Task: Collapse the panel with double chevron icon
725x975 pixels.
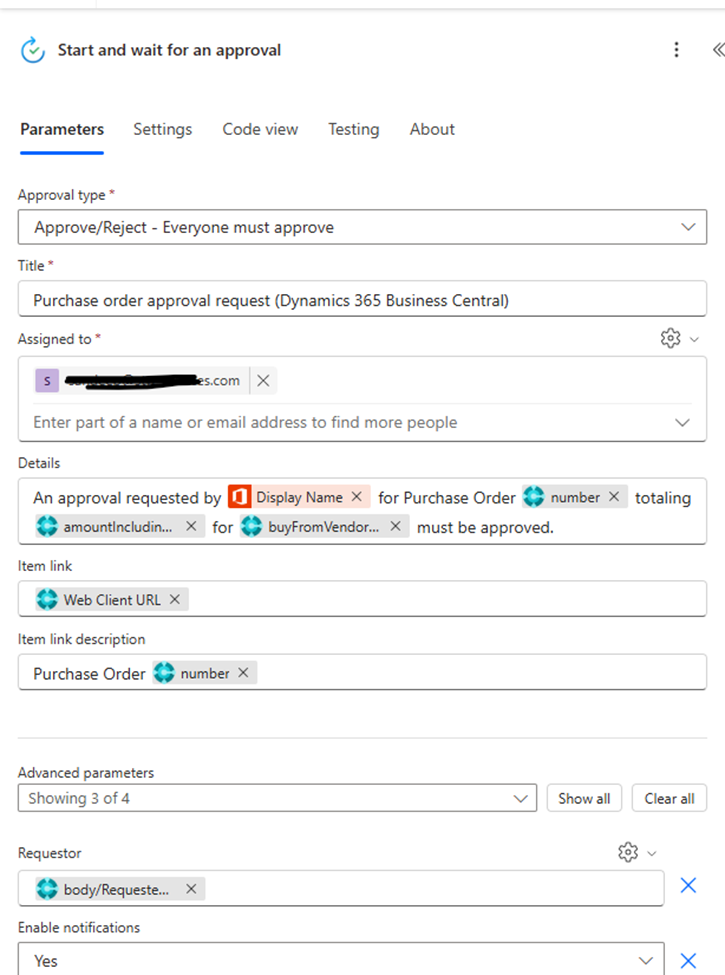Action: point(717,50)
